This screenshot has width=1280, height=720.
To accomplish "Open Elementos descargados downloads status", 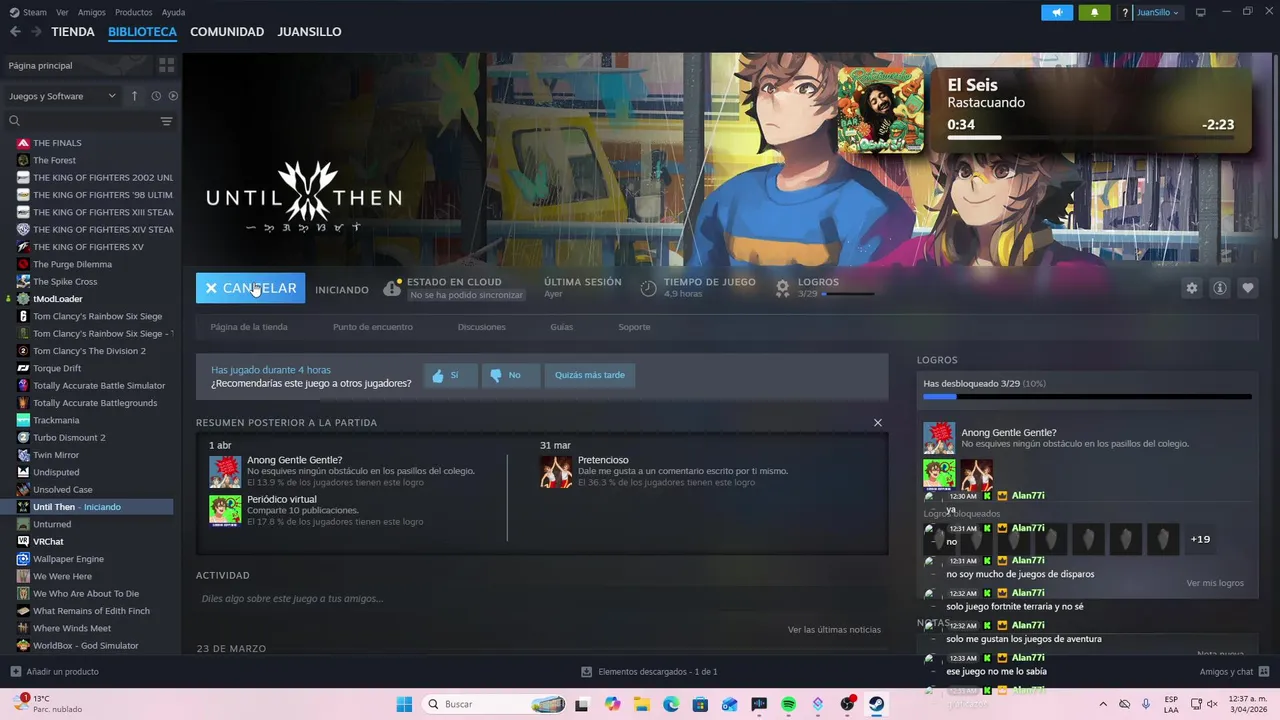I will [649, 672].
